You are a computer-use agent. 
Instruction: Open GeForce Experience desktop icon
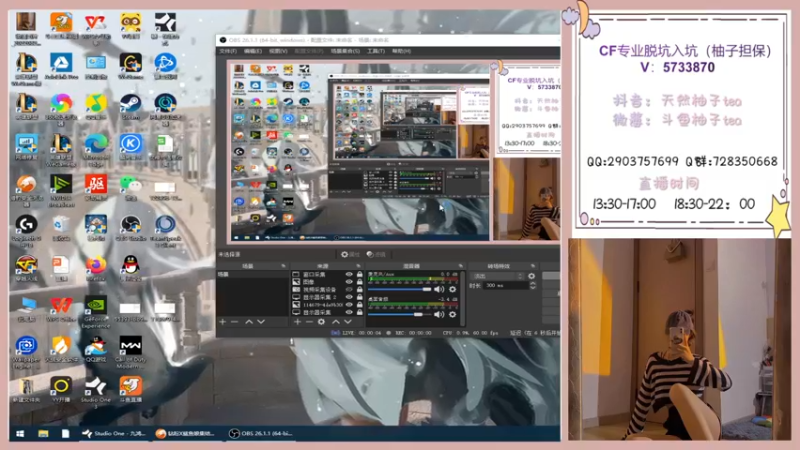point(96,311)
